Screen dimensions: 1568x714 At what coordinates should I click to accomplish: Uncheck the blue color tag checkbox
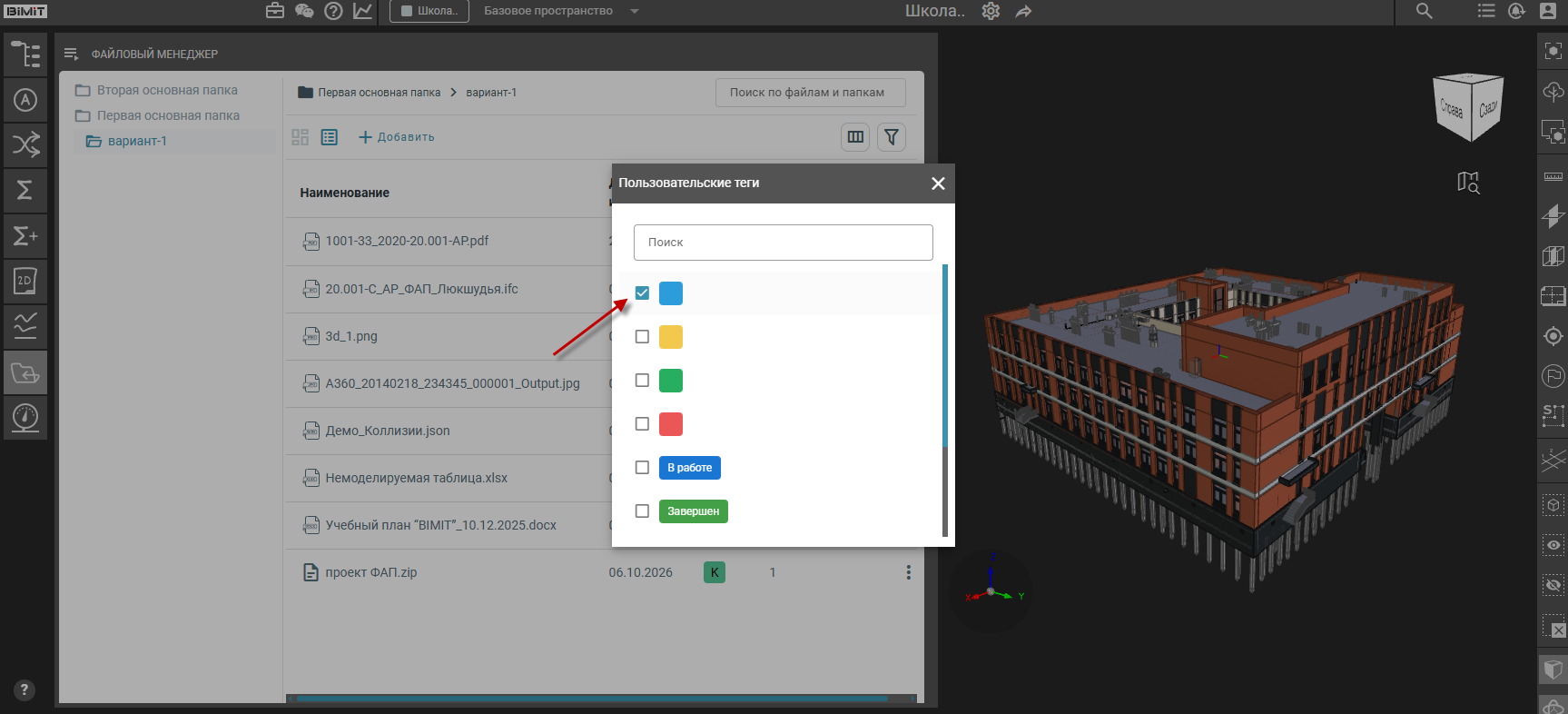tap(642, 293)
